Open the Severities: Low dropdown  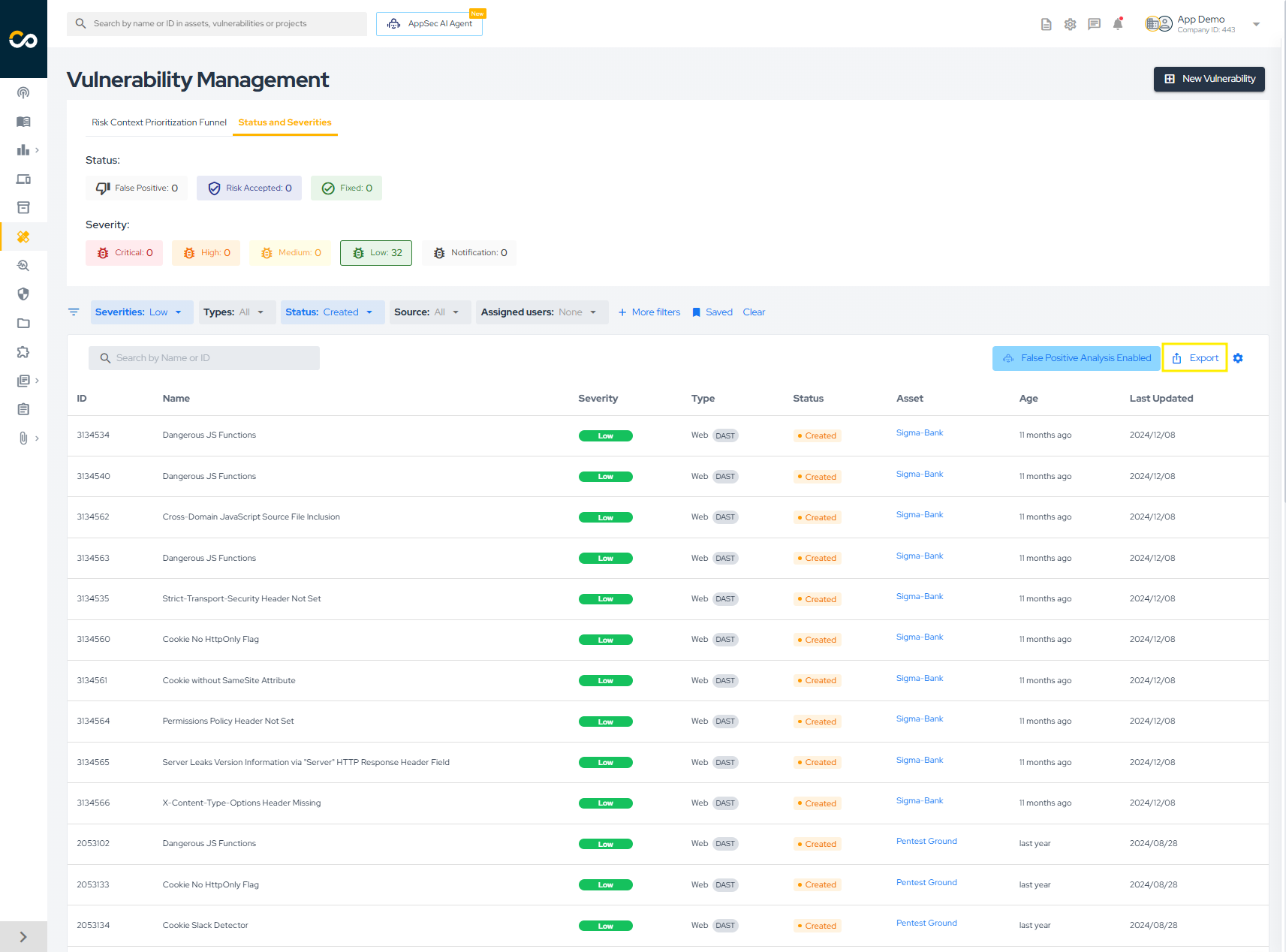point(141,312)
